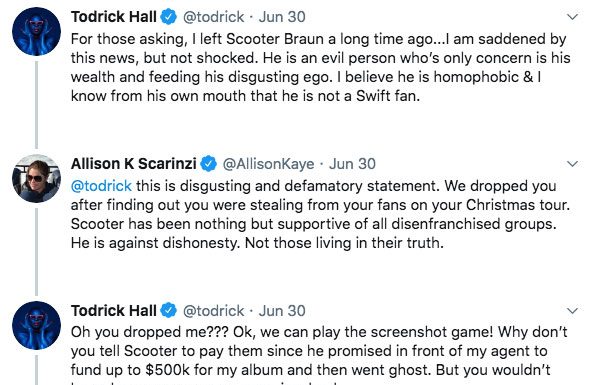Expand options chevron on first Todrick tweet
The width and height of the screenshot is (592, 385).
click(573, 17)
